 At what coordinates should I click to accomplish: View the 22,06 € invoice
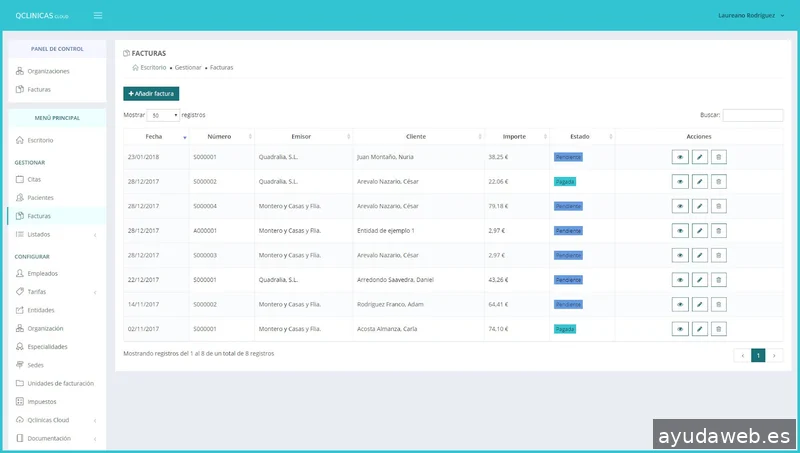point(680,182)
